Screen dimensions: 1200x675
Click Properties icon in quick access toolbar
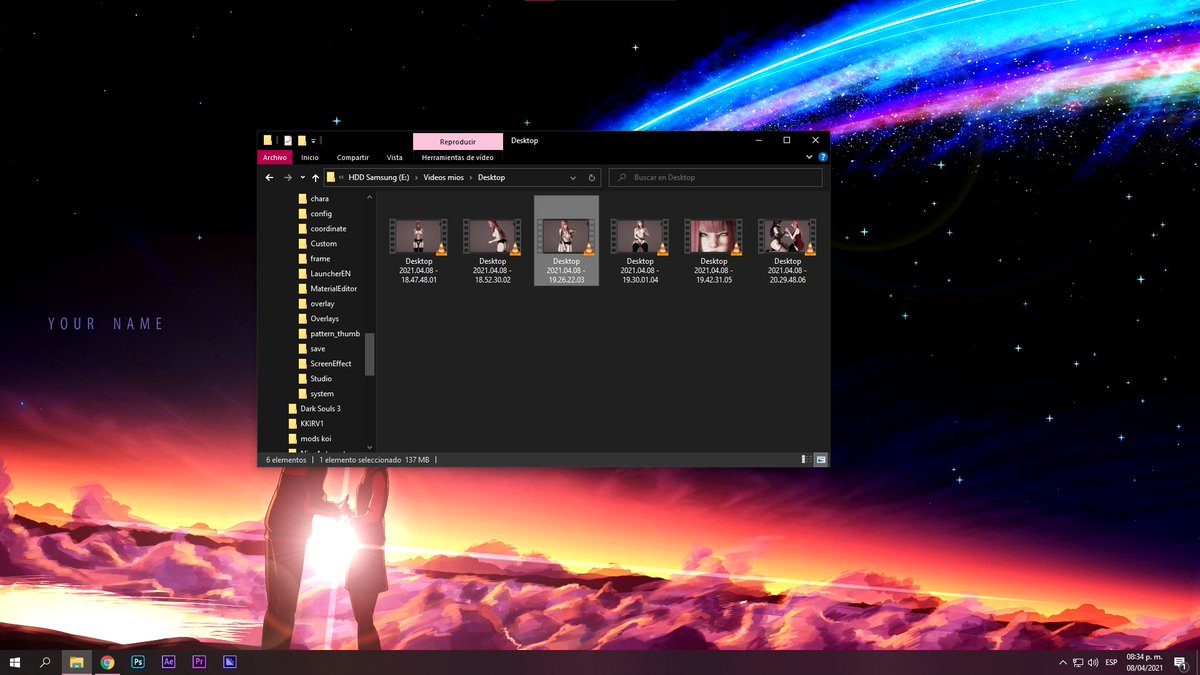point(288,141)
